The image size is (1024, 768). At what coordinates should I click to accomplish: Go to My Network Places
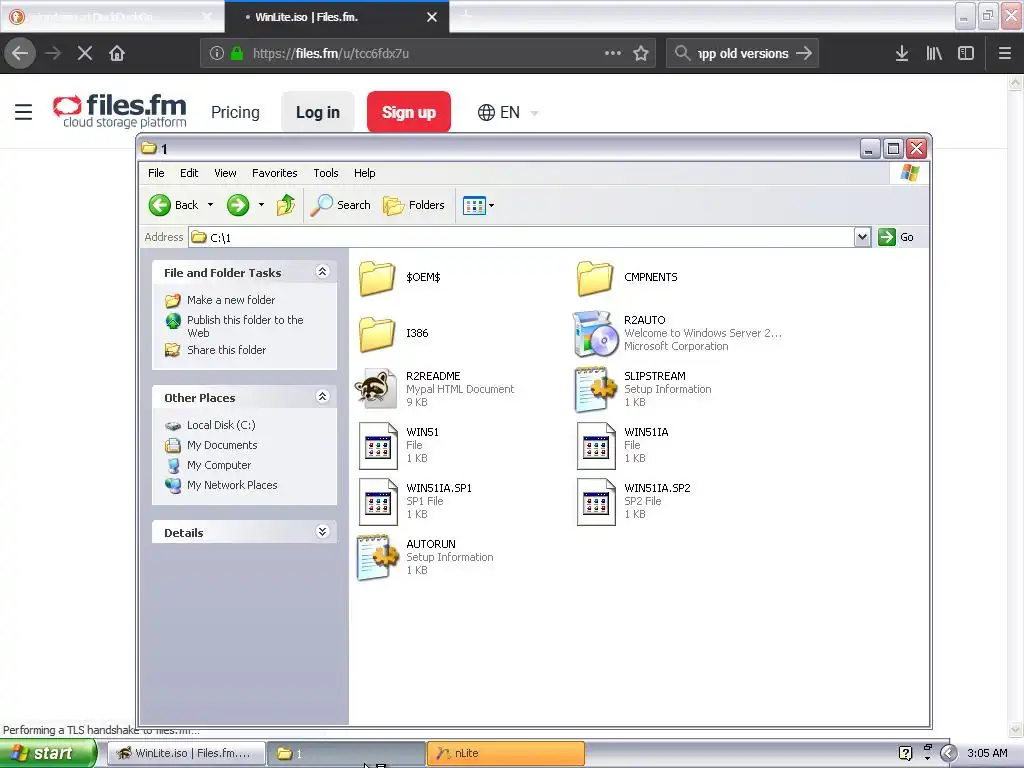(x=232, y=485)
